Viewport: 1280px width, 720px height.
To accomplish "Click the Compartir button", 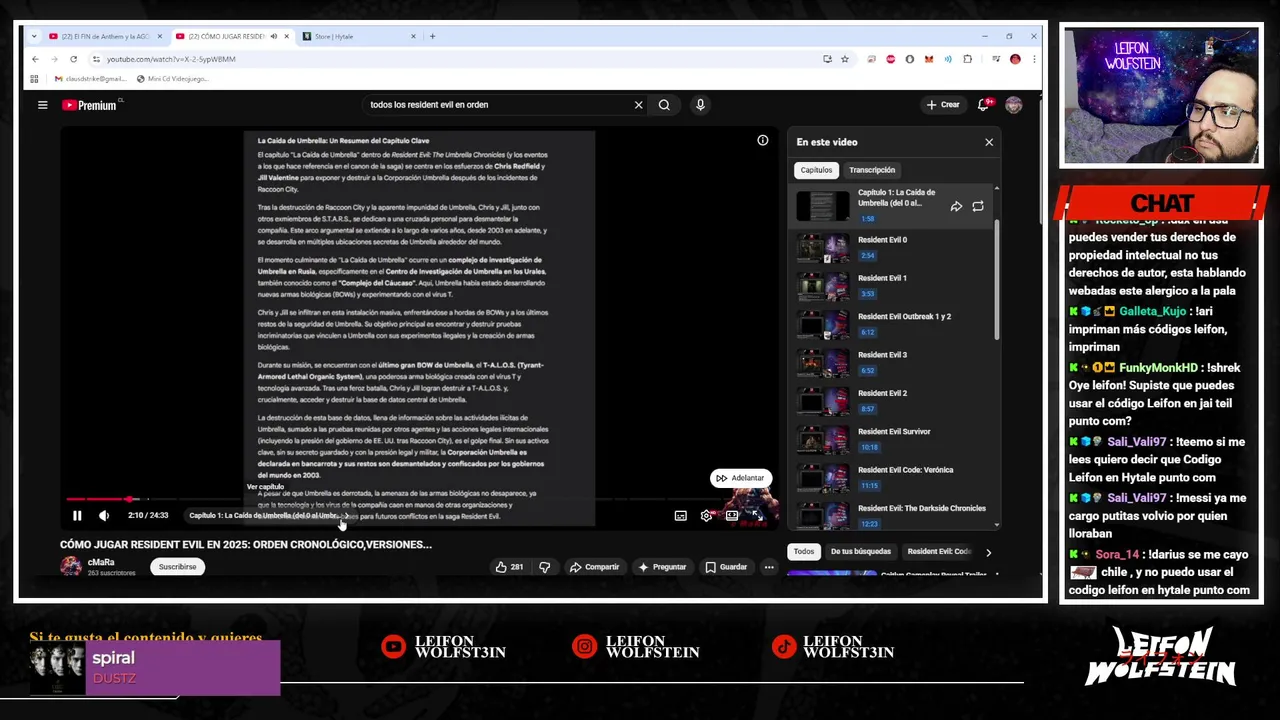I will (594, 567).
